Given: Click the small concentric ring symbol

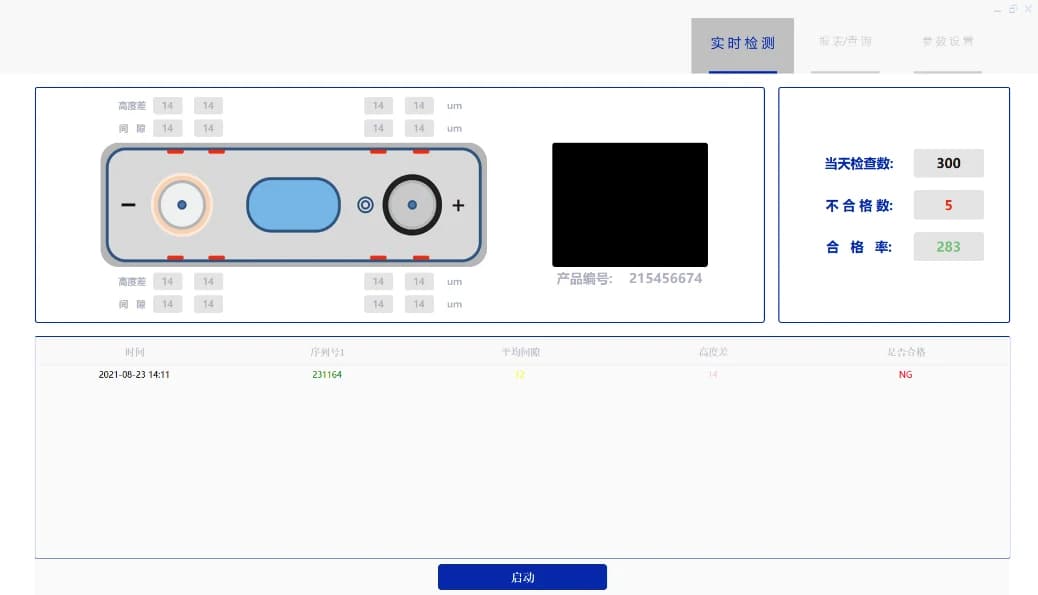Looking at the screenshot, I should pyautogui.click(x=365, y=205).
